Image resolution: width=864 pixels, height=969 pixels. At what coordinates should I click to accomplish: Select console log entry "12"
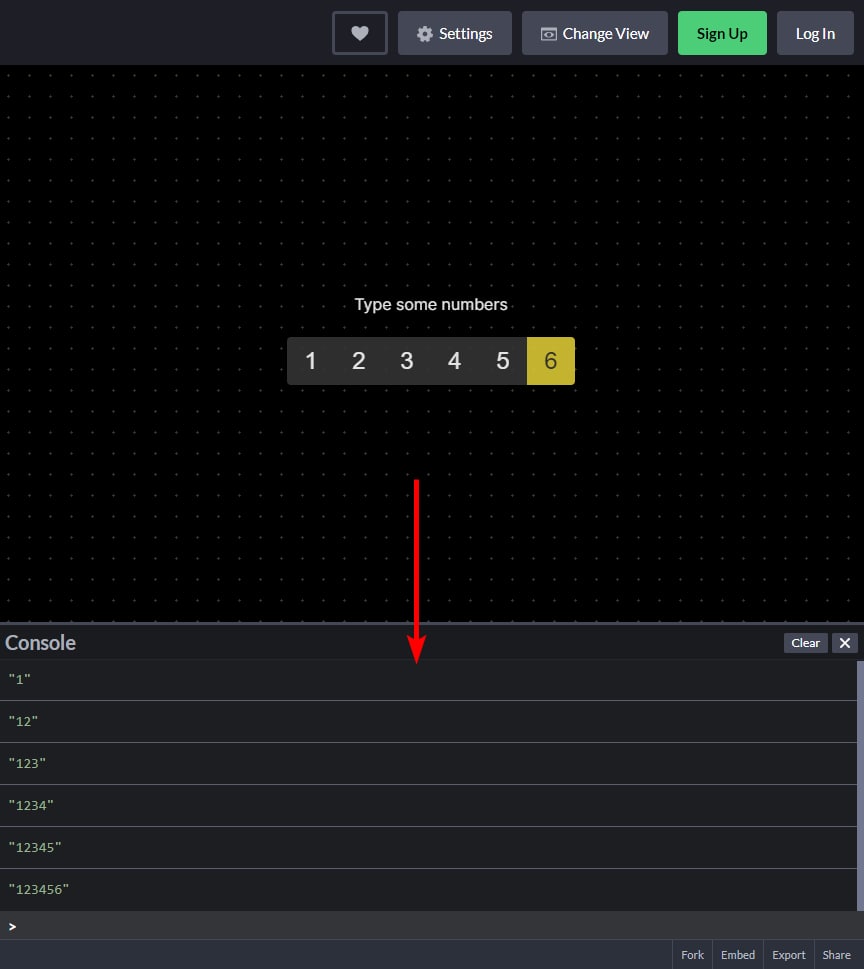pos(428,722)
